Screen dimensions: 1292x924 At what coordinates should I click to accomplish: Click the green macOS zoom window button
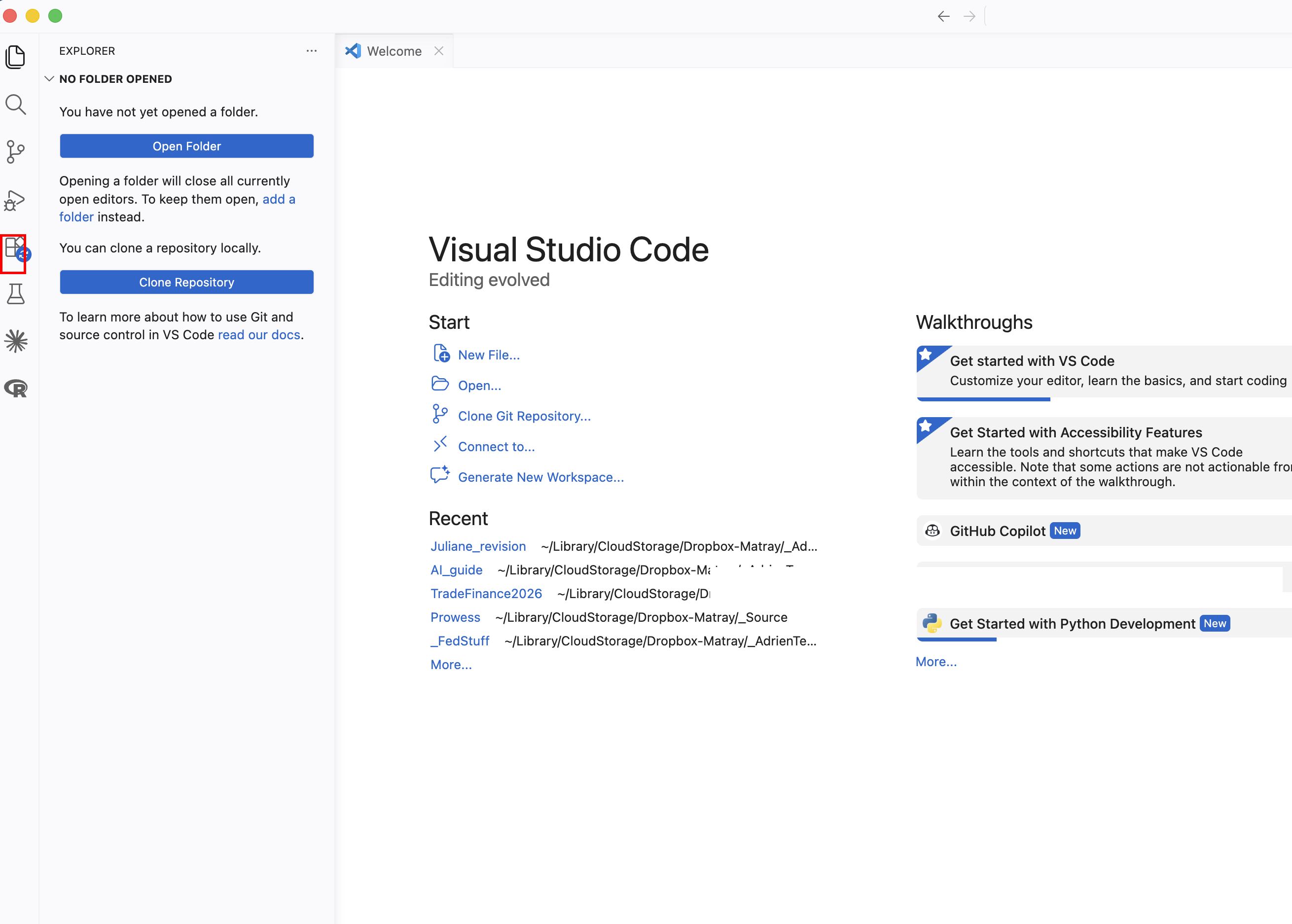tap(55, 16)
